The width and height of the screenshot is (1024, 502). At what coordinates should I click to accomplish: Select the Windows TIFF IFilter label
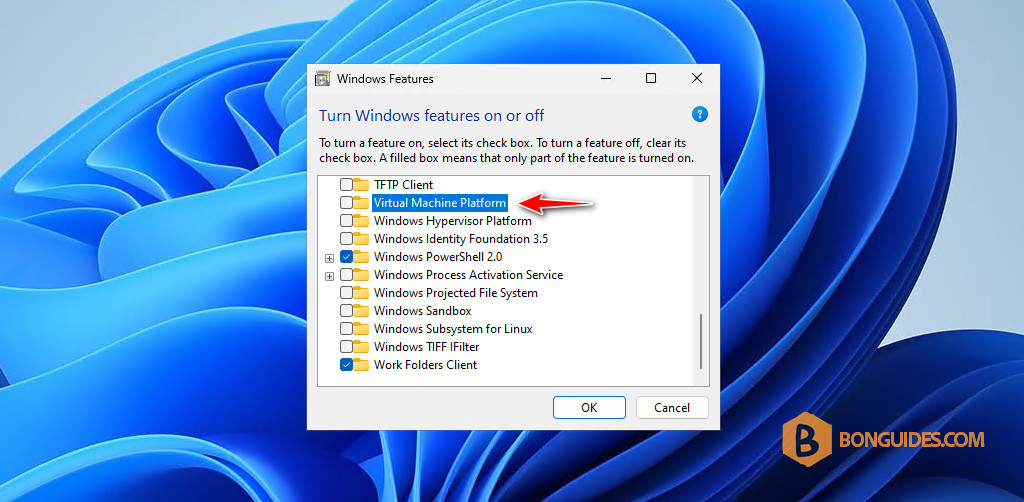pos(426,347)
